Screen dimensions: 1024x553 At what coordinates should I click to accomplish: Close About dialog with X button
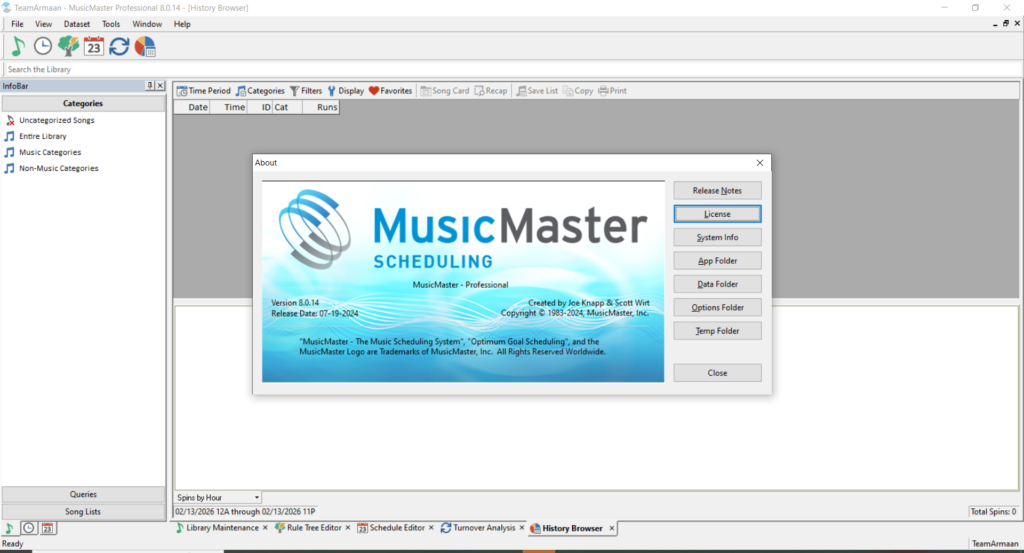(760, 163)
